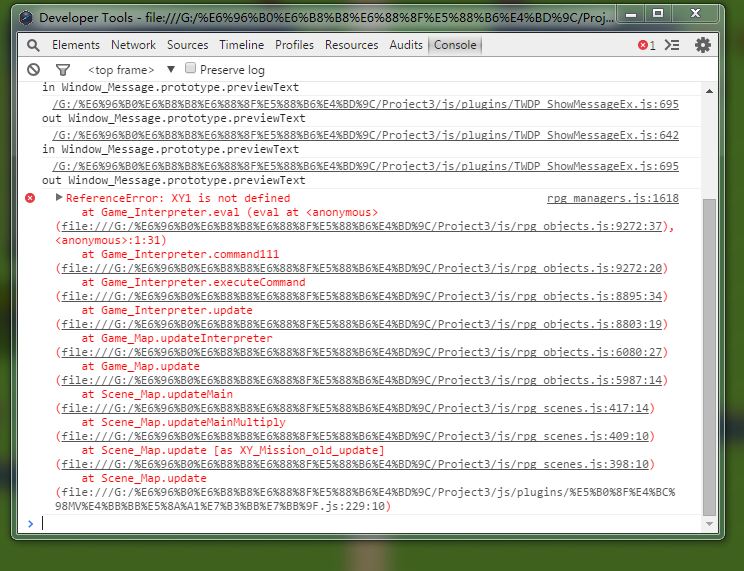Viewport: 744px width, 571px height.
Task: Open the rpg_managers.js:1618 source link
Action: pos(613,198)
